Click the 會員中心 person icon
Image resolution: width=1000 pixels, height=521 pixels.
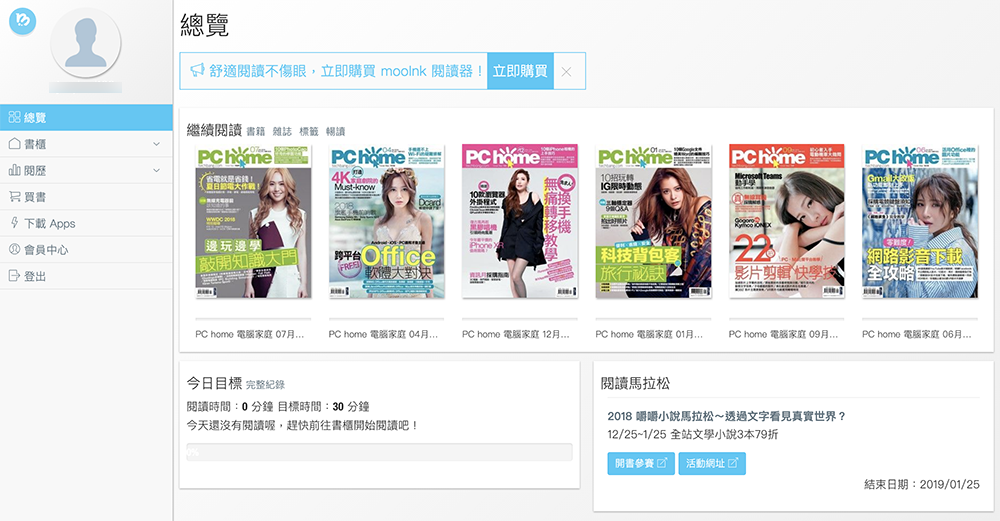(15, 249)
